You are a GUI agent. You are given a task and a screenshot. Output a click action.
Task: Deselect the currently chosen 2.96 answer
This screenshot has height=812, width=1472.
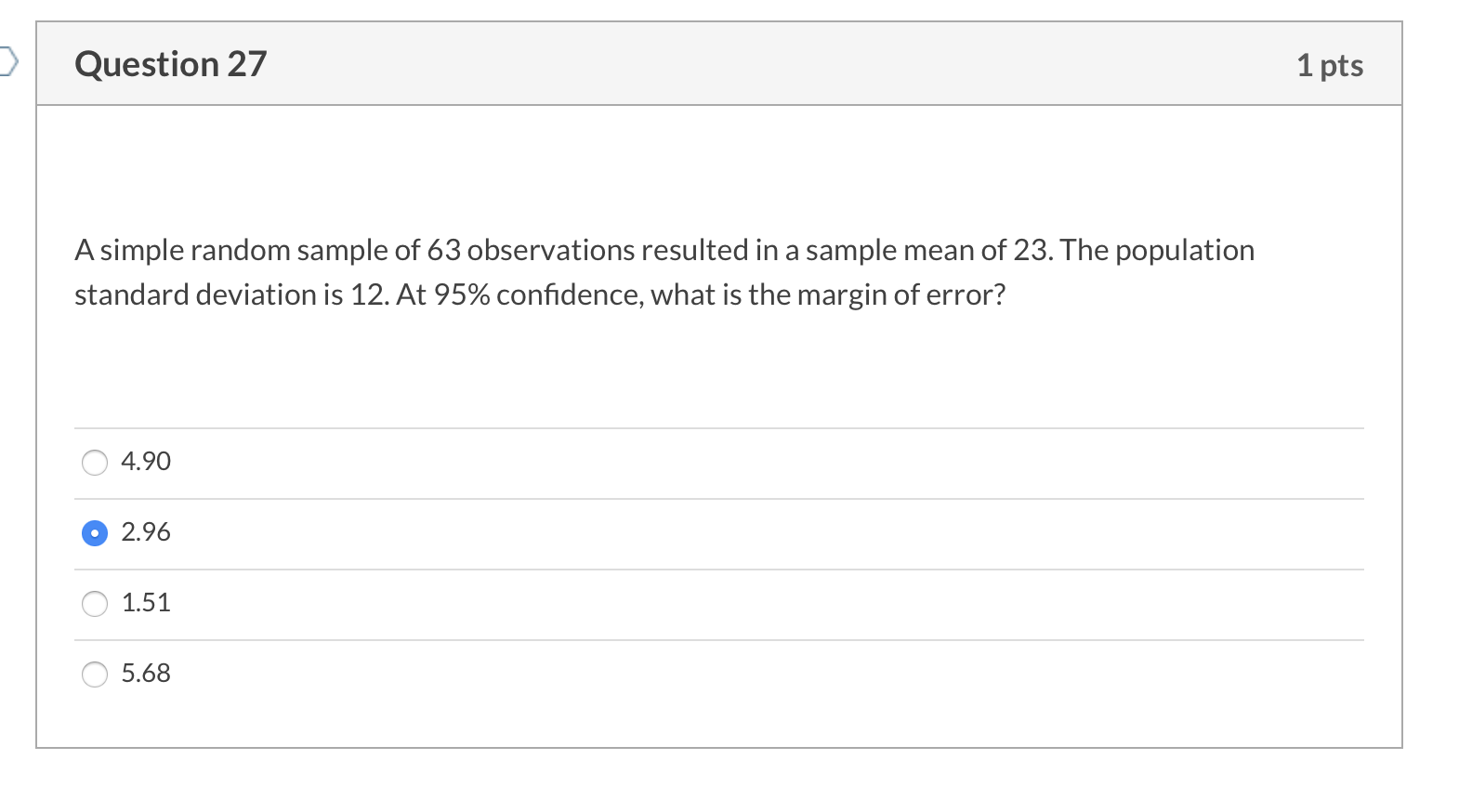pyautogui.click(x=94, y=533)
